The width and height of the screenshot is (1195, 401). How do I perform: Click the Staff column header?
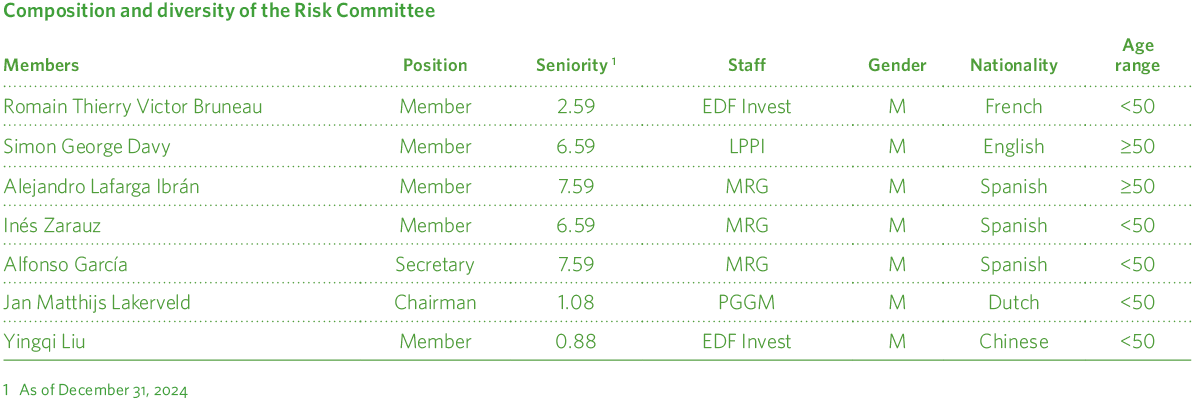(x=747, y=65)
